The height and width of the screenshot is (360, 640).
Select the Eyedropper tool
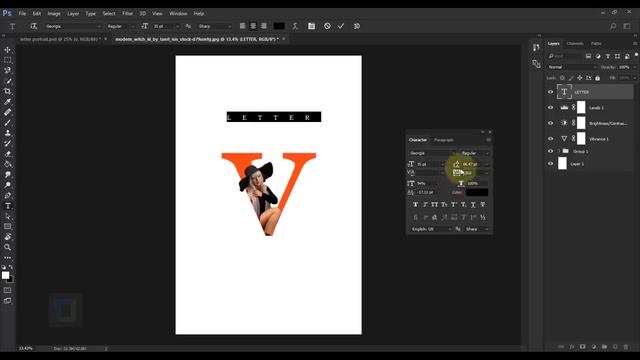click(x=7, y=102)
